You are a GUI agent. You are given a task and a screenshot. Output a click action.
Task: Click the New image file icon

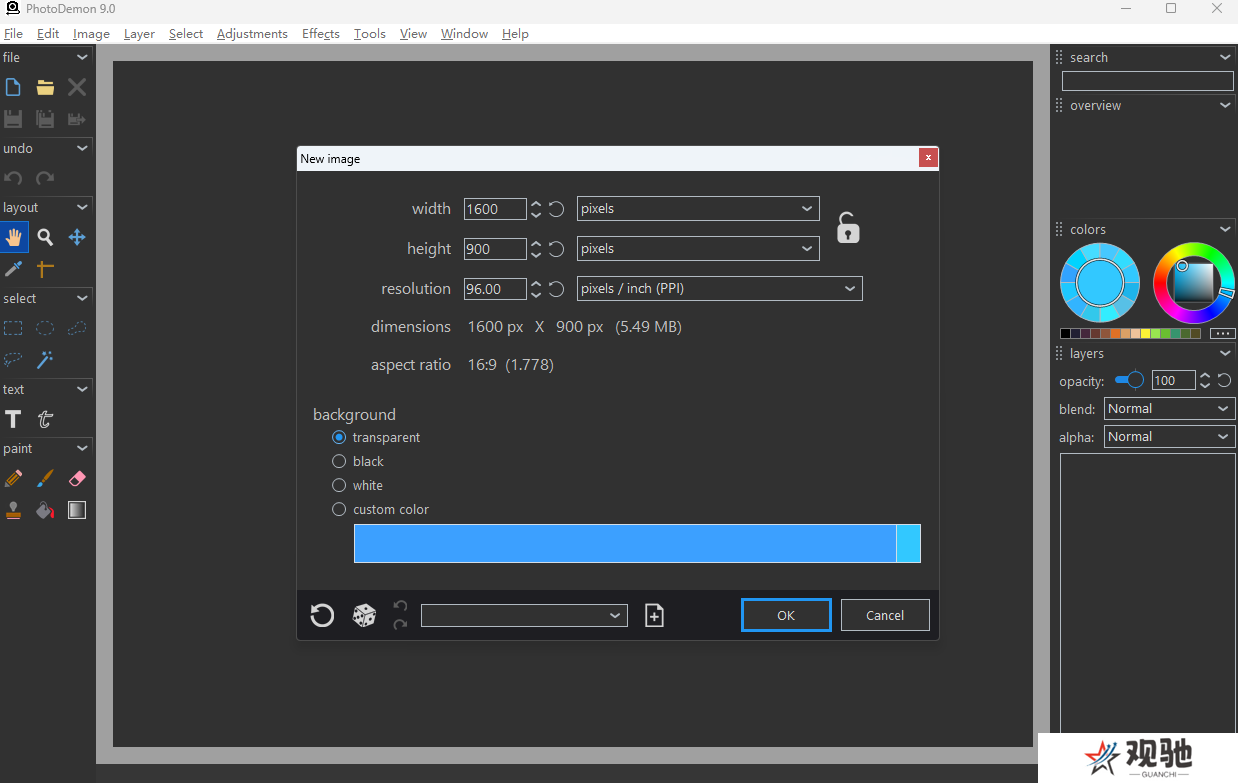coord(13,88)
